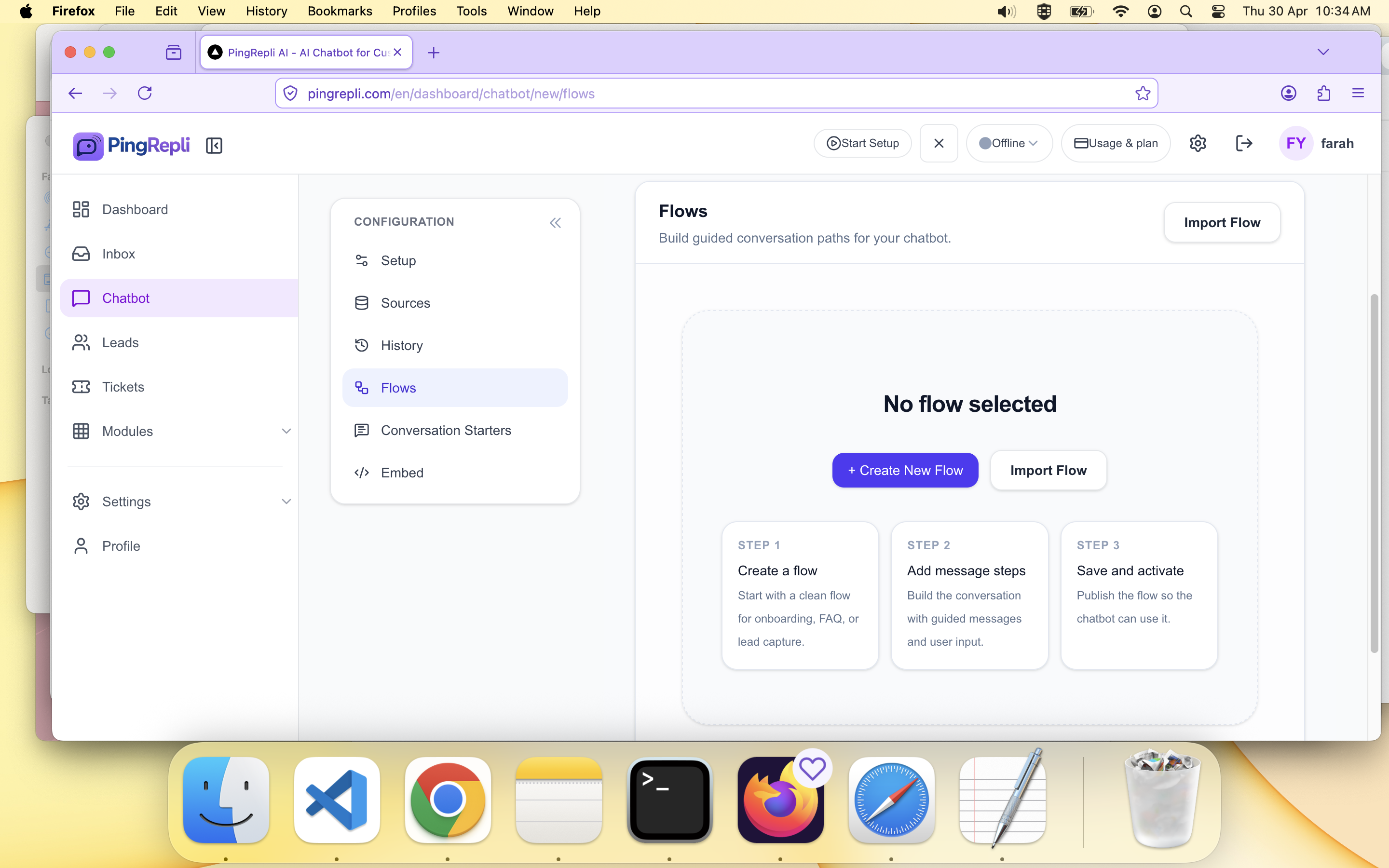
Task: Click Step 2 Add message steps card
Action: 969,596
